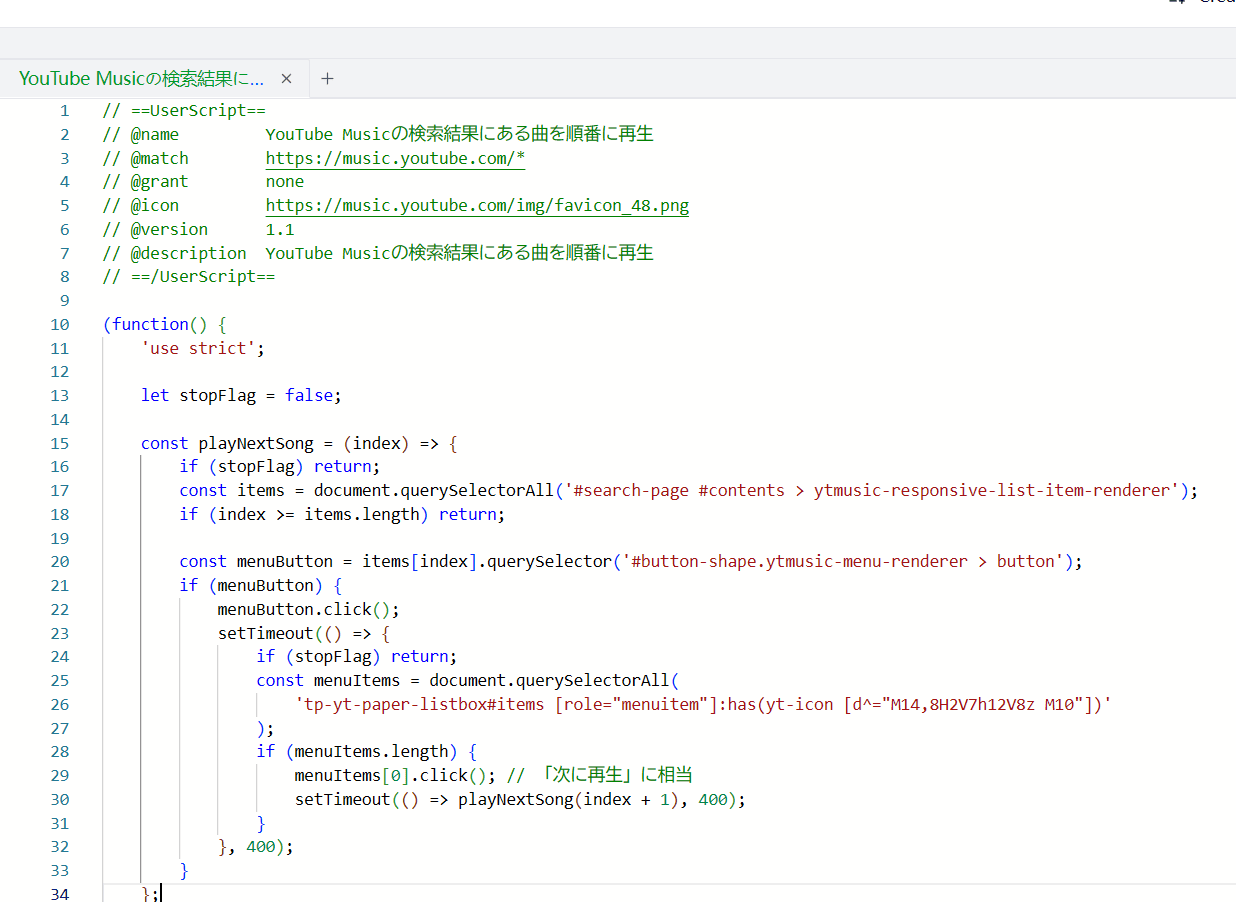The image size is (1236, 902).
Task: Click the 「次に再生」に相当 comment
Action: tap(600, 775)
